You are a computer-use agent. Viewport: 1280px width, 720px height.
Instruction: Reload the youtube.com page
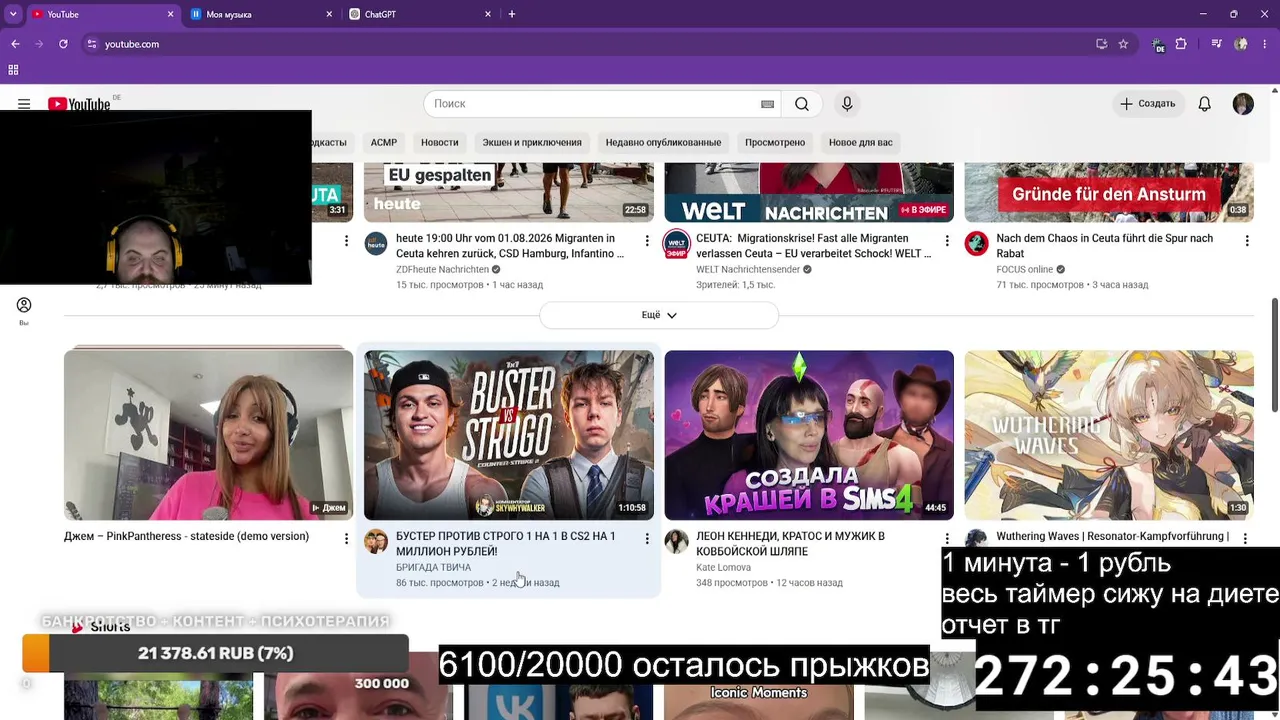[x=63, y=44]
